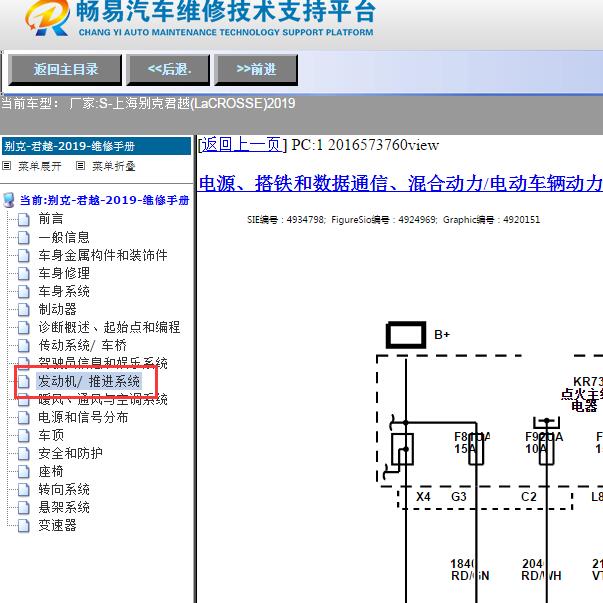This screenshot has width=603, height=603.
Task: Click the 菜单展开 list icon
Action: (7, 166)
